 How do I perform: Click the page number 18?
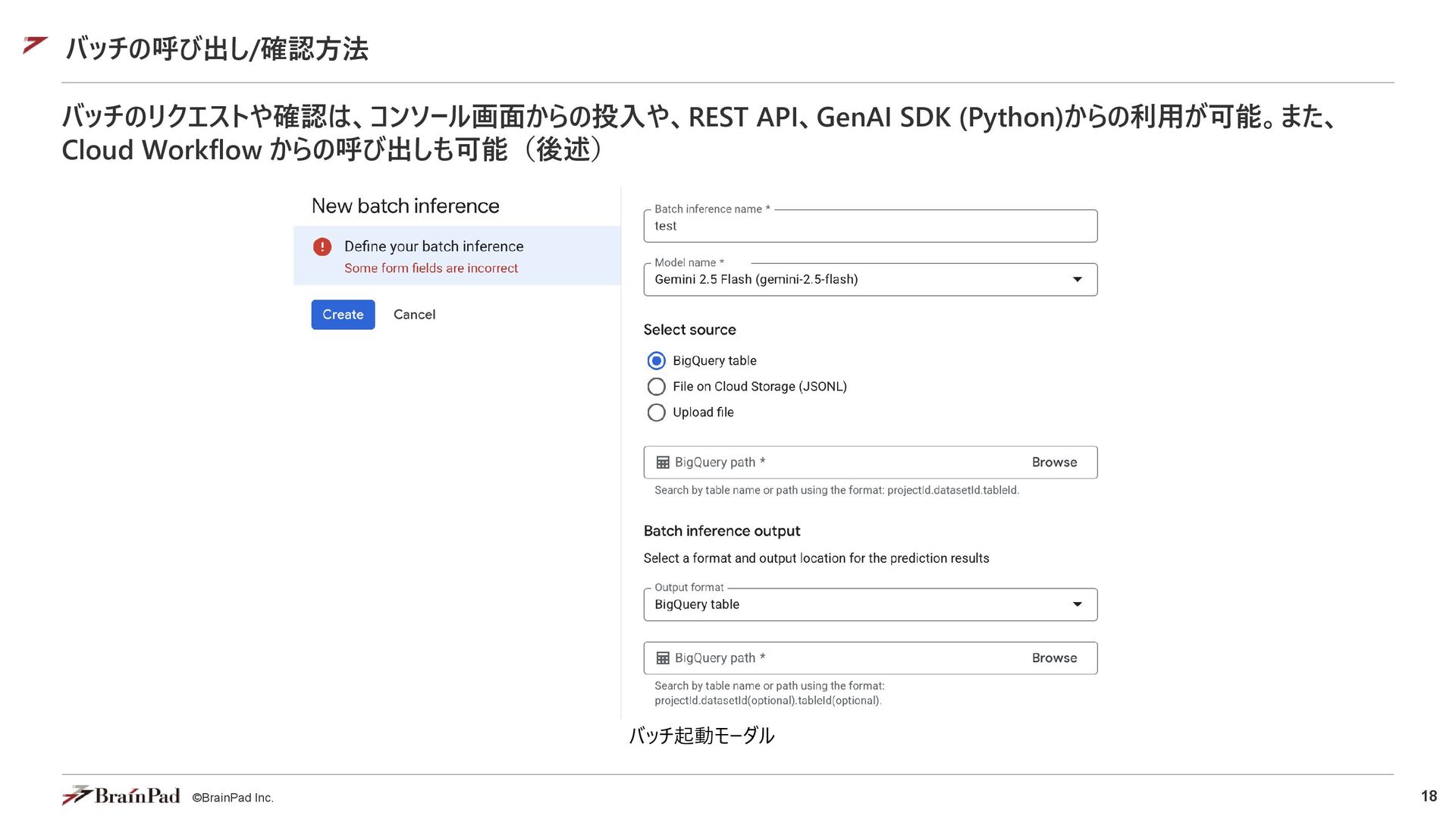coord(1429,796)
